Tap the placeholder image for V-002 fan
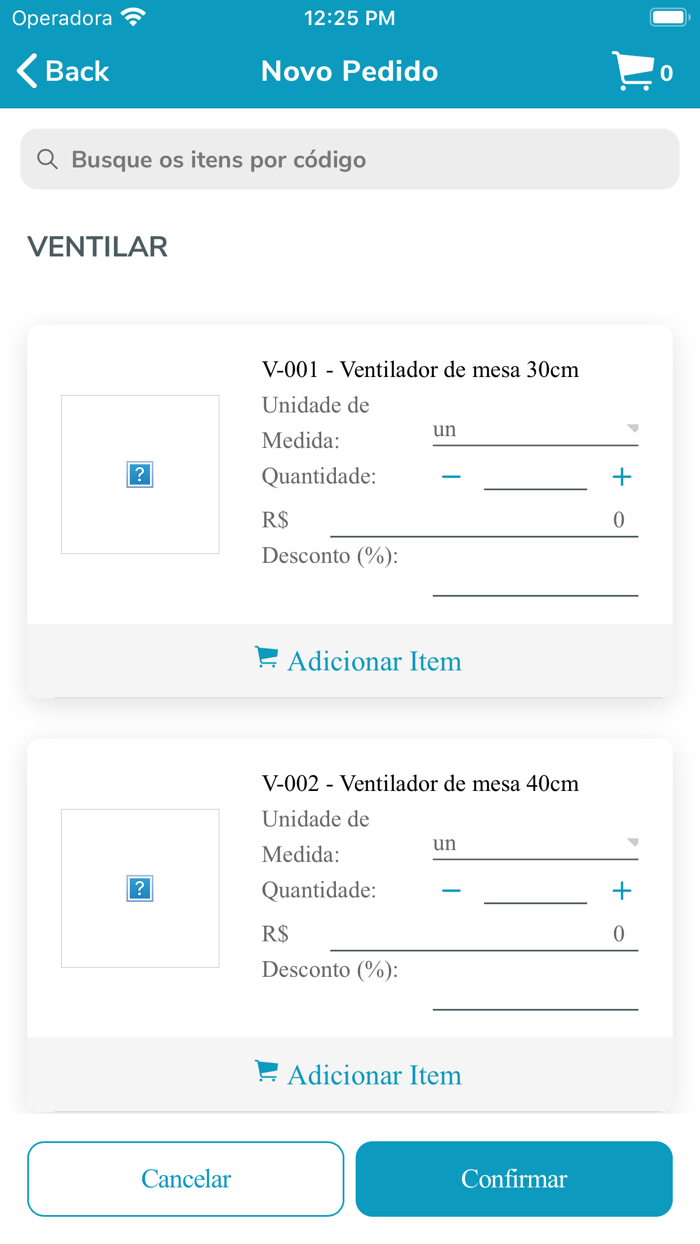The width and height of the screenshot is (700, 1244). (139, 887)
